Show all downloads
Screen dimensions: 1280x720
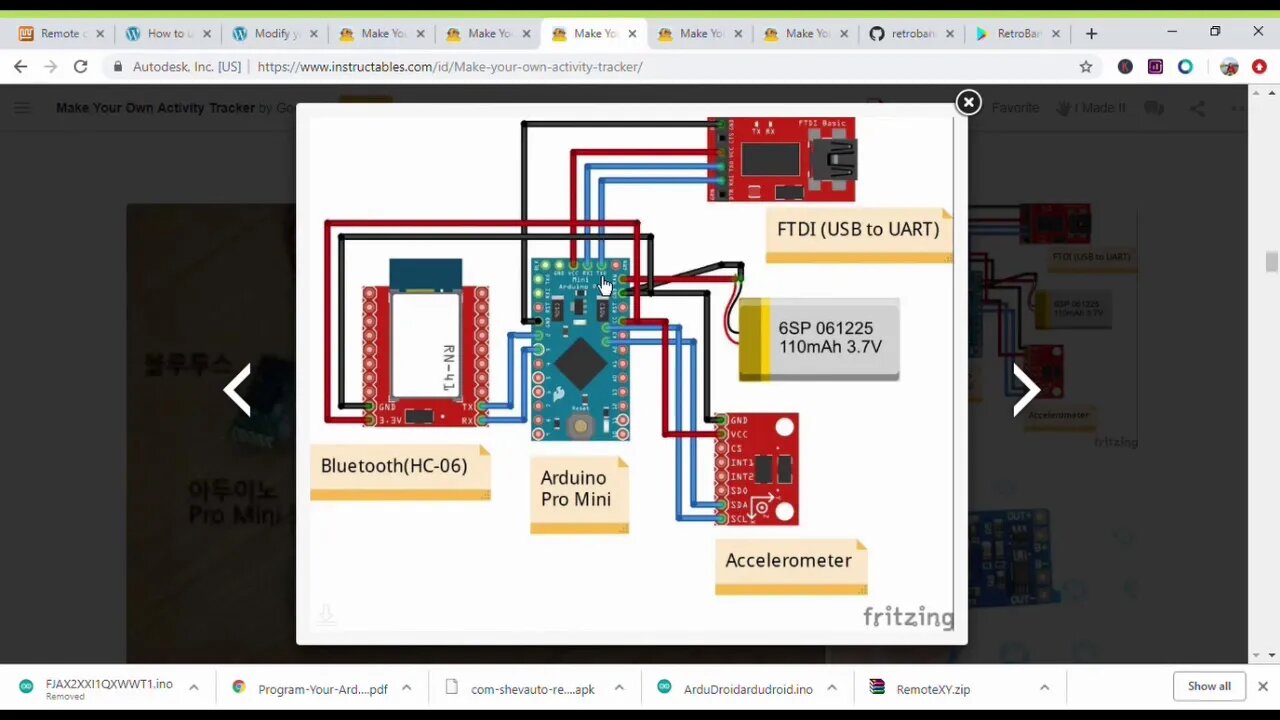[x=1209, y=687]
